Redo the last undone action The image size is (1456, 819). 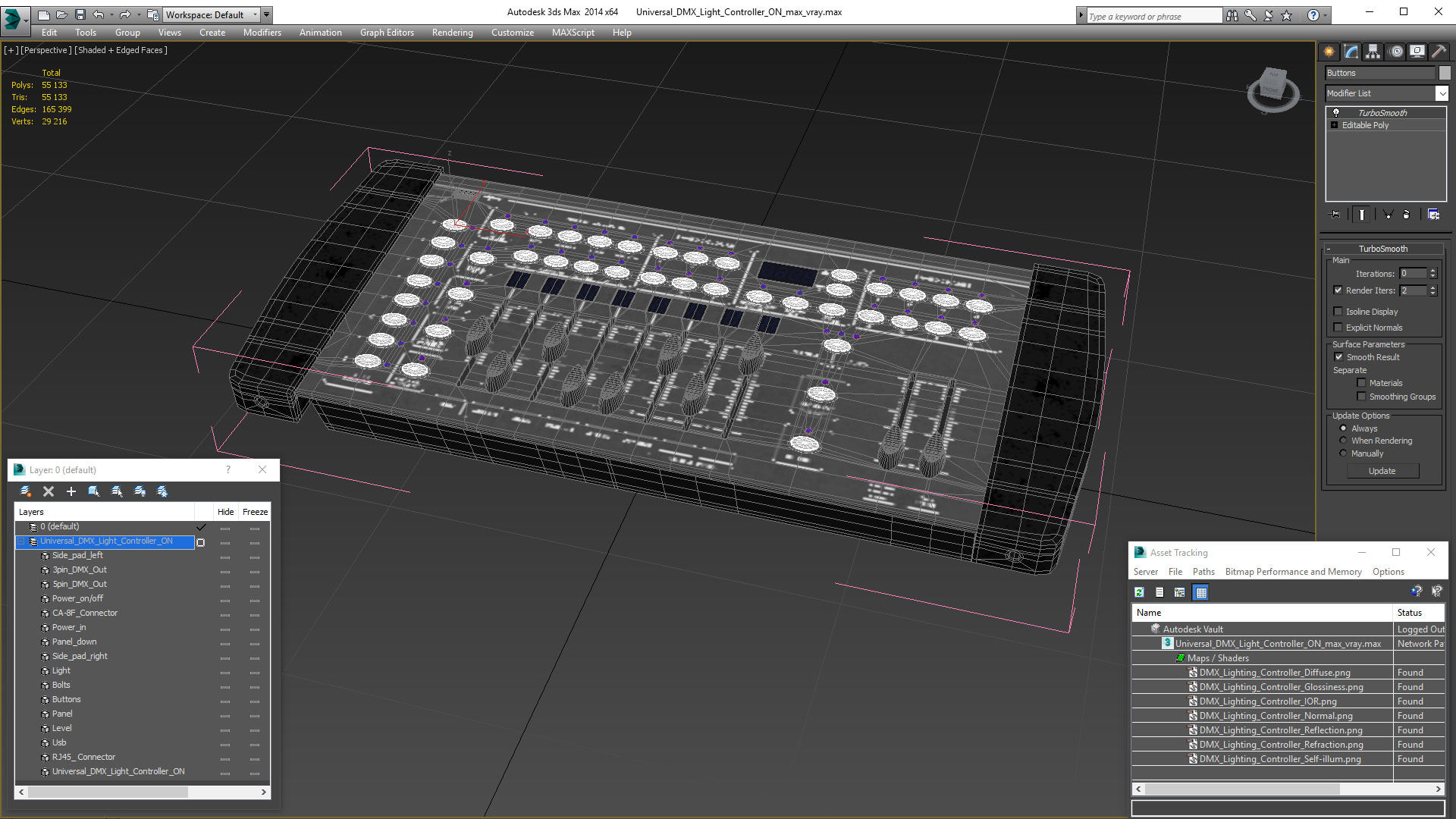125,14
